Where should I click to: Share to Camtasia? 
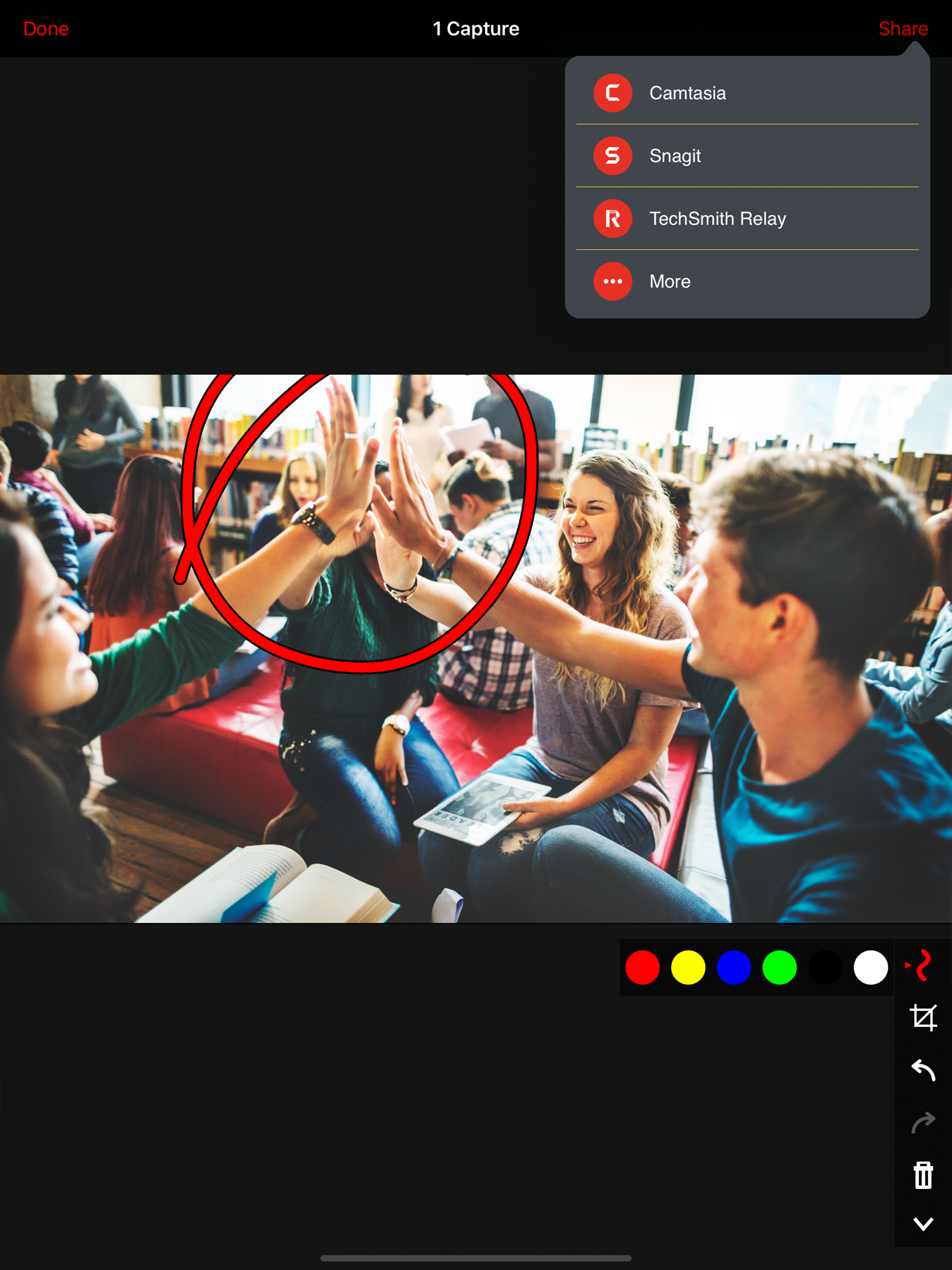point(747,93)
